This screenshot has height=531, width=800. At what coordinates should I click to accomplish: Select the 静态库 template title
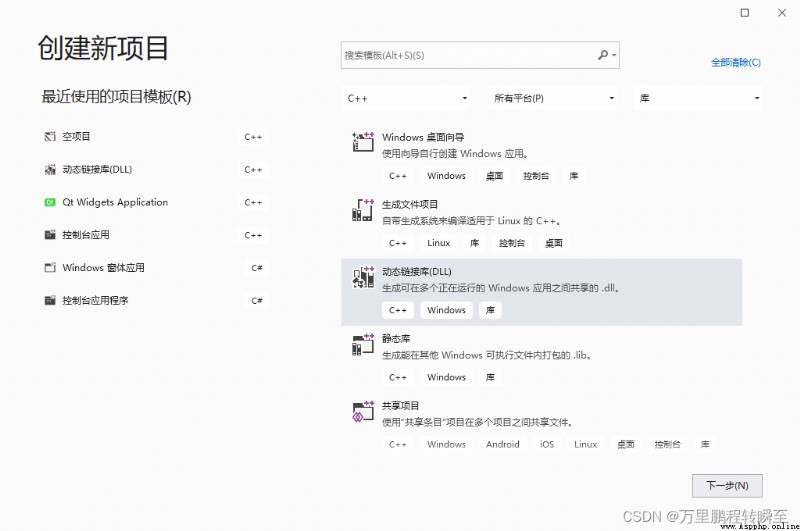coord(396,339)
